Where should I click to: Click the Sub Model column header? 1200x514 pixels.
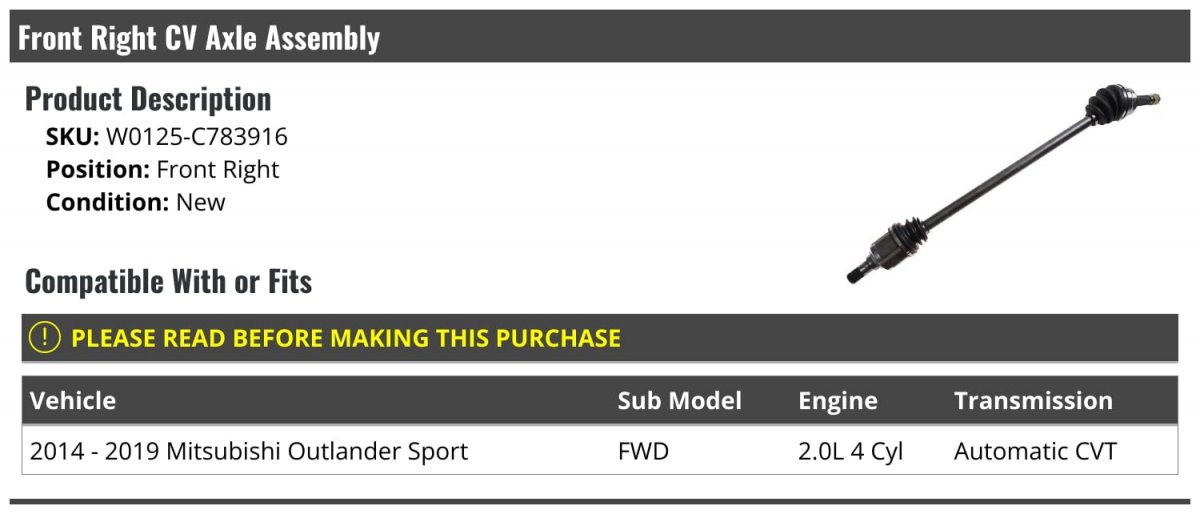[680, 401]
